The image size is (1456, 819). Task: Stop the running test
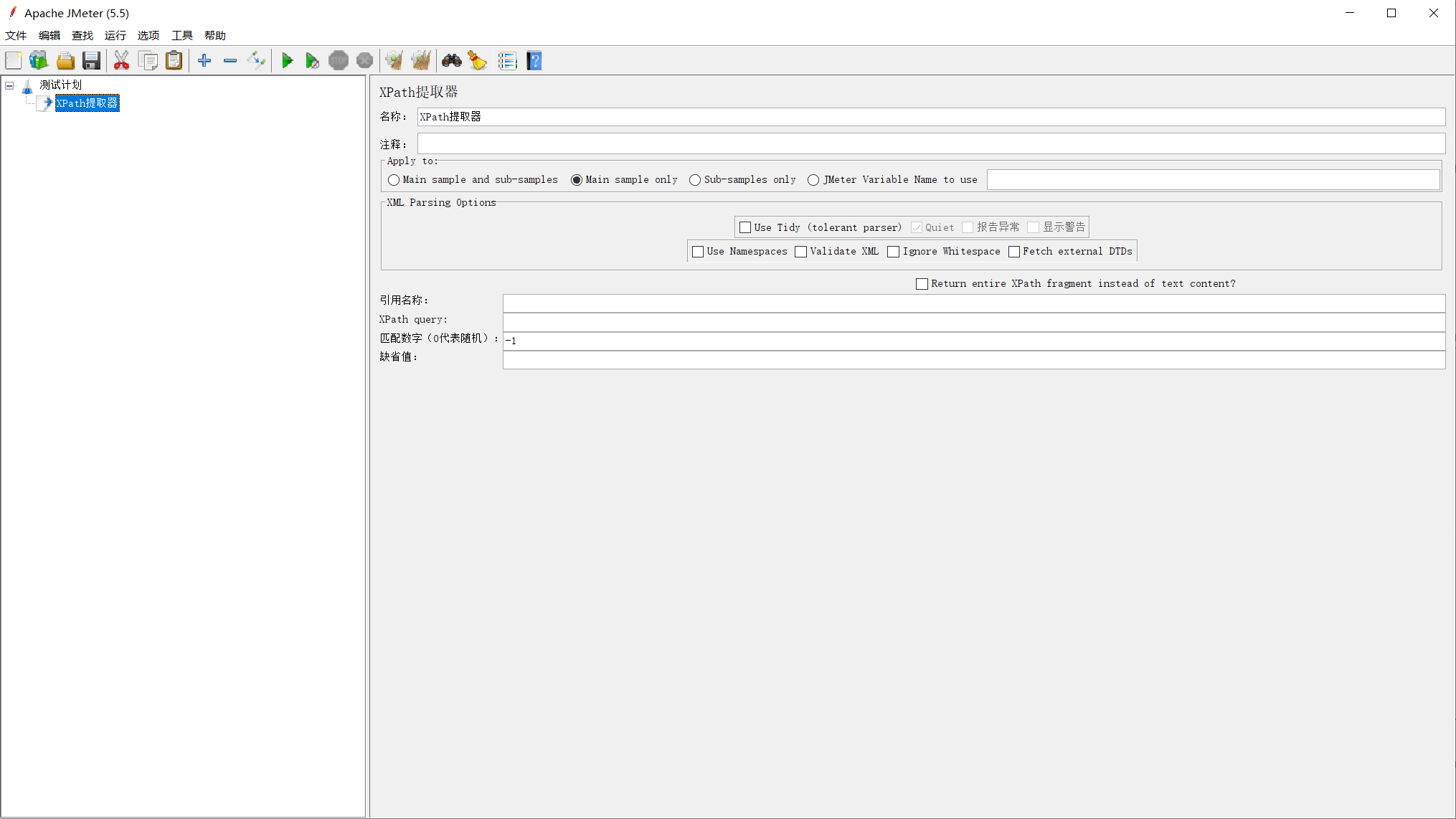[338, 60]
